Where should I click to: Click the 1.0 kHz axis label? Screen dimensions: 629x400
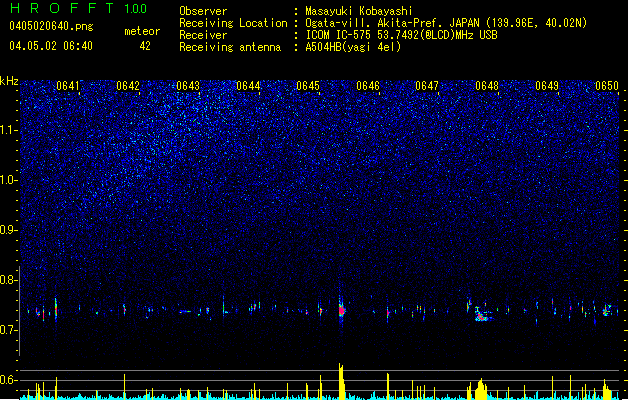click(8, 180)
